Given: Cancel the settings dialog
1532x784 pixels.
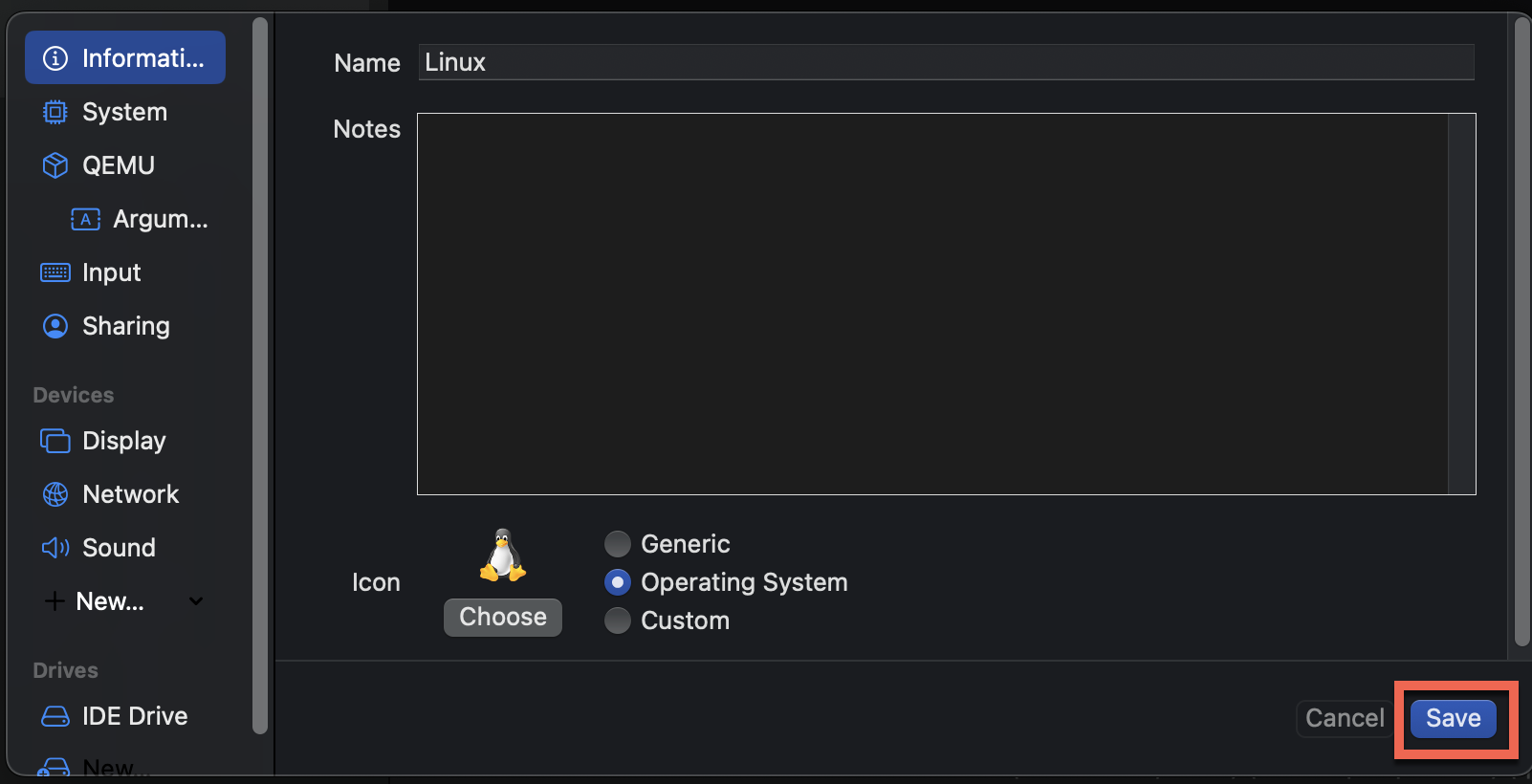Looking at the screenshot, I should (x=1344, y=718).
